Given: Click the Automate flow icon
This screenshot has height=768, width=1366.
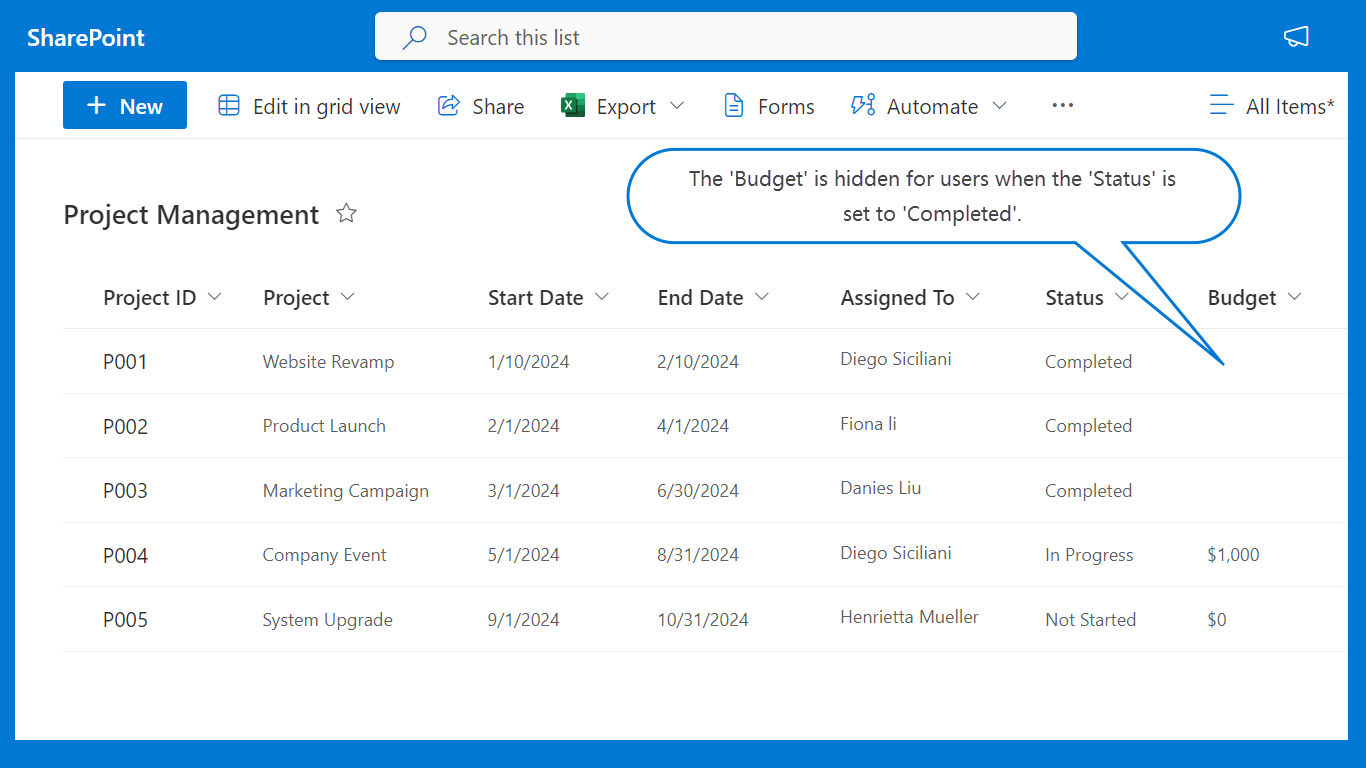Looking at the screenshot, I should tap(863, 106).
